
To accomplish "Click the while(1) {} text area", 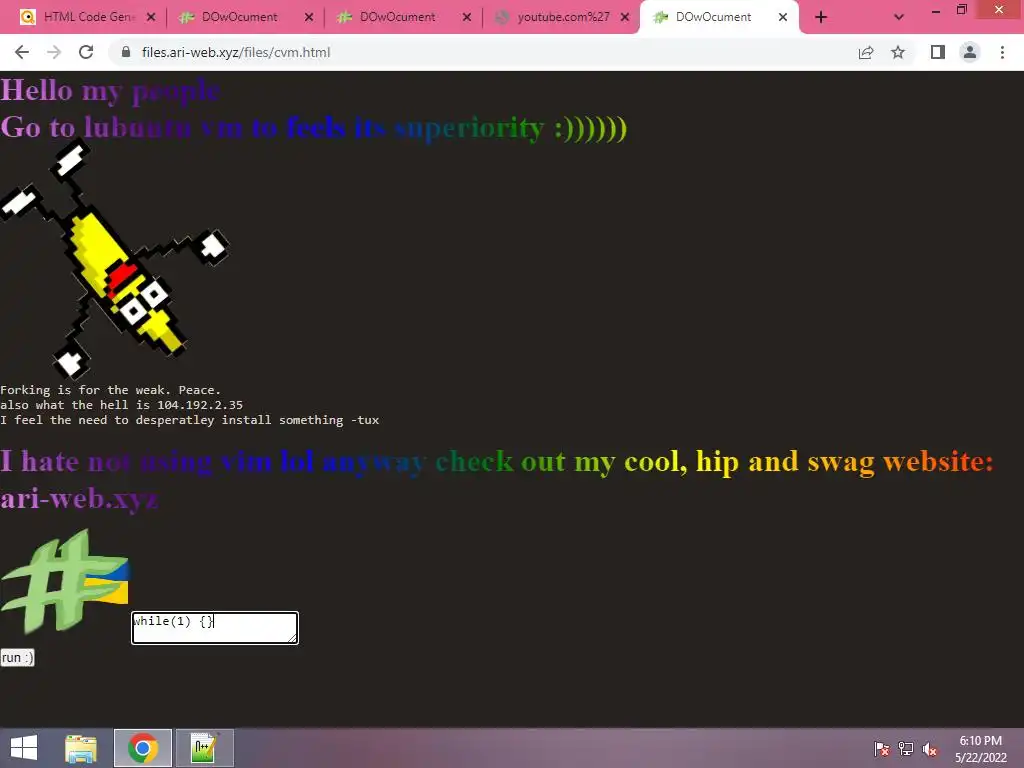I will coord(215,628).
